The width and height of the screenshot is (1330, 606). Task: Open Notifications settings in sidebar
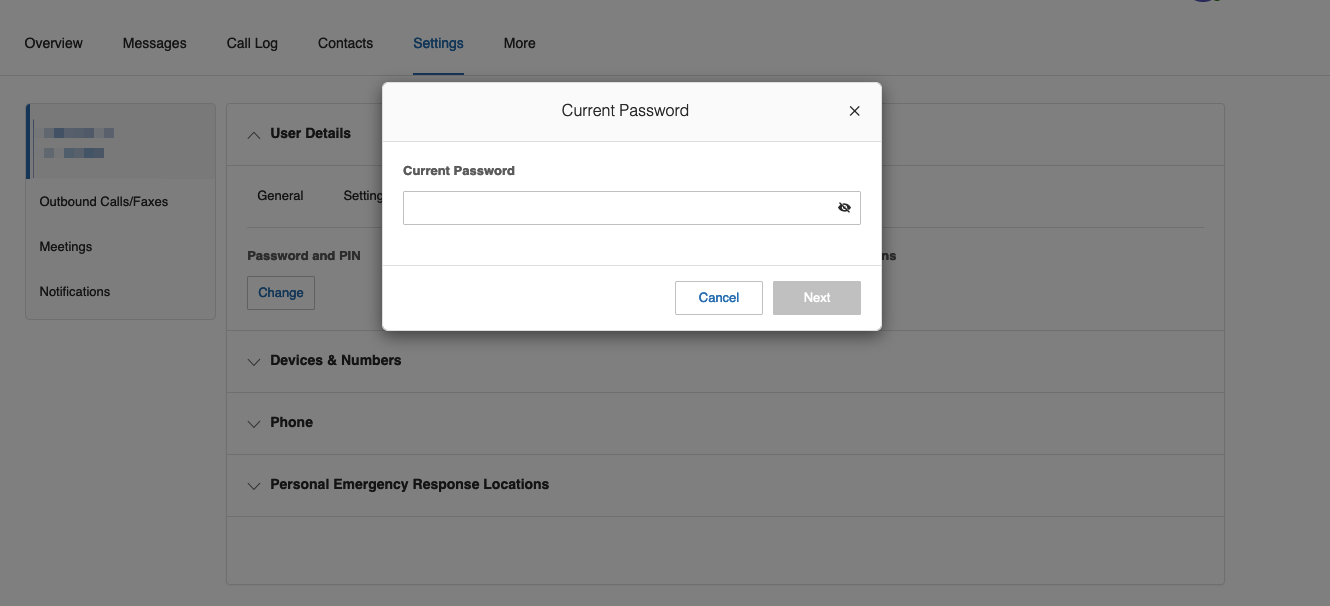pos(75,292)
